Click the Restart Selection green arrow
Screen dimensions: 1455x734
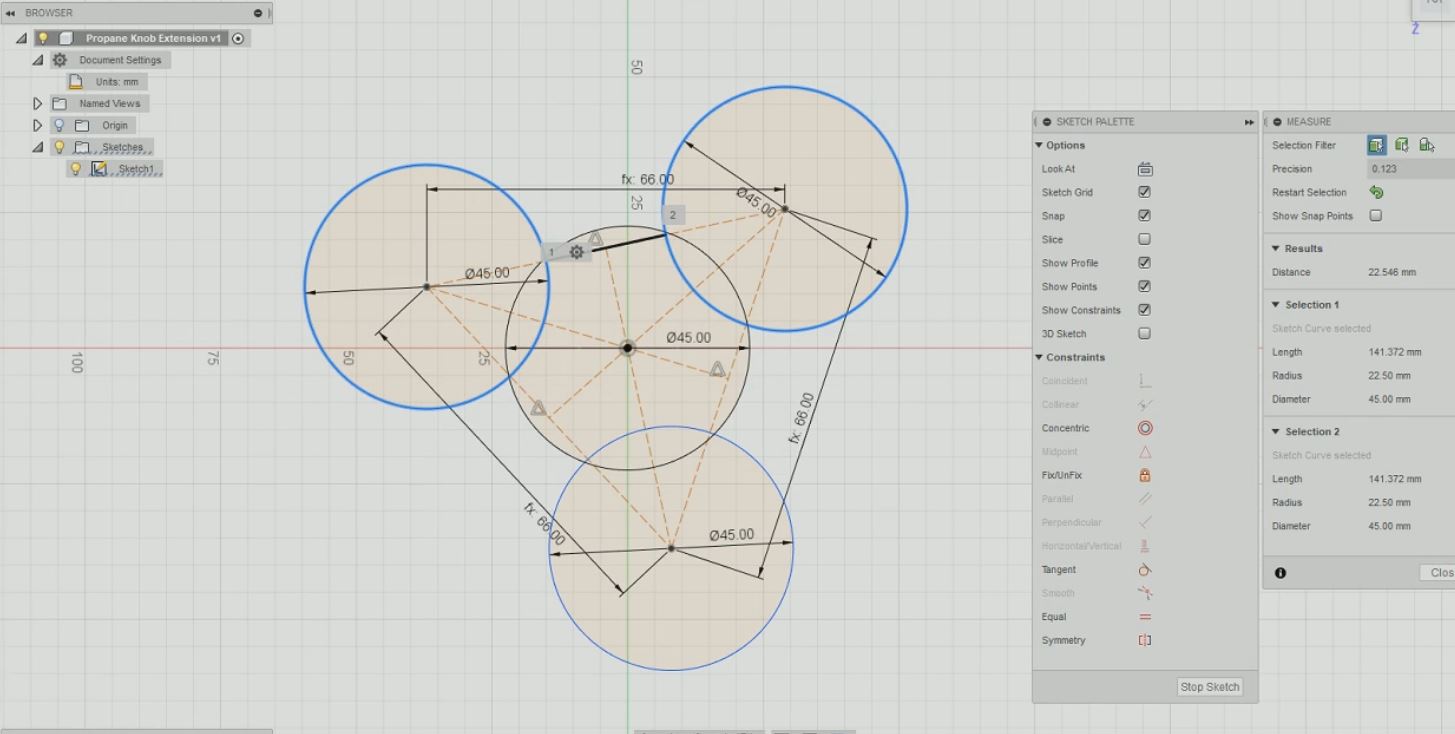pos(1377,192)
